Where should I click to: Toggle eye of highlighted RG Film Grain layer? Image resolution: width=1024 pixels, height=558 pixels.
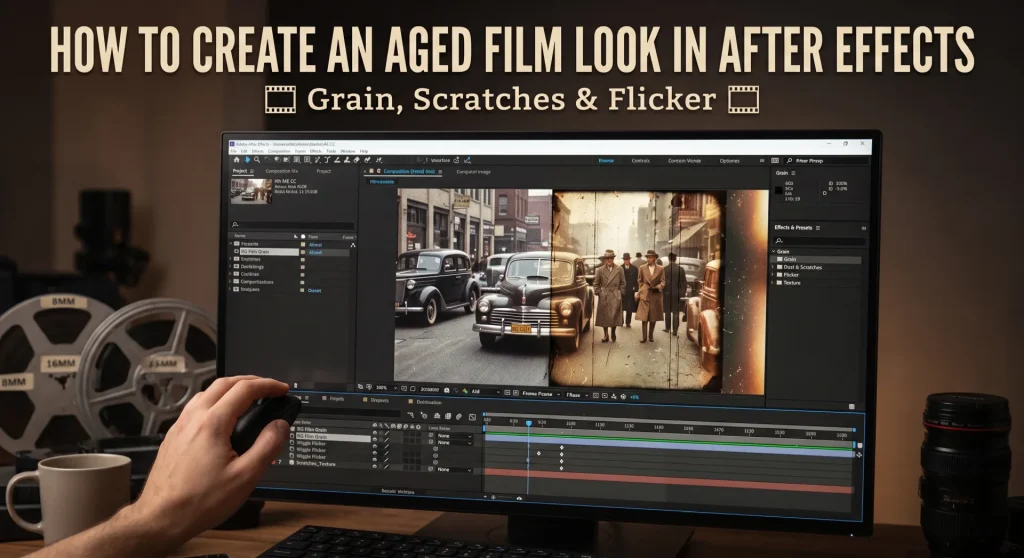[x=375, y=437]
